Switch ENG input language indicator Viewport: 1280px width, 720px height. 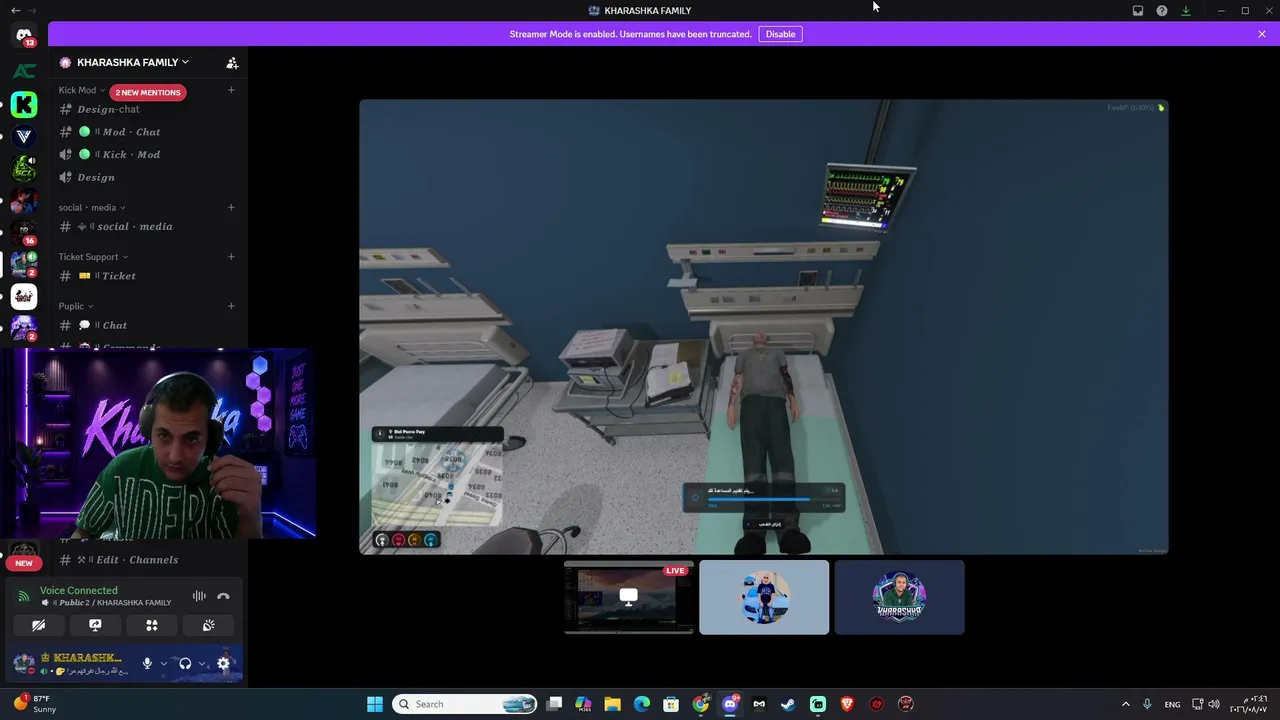[x=1172, y=704]
